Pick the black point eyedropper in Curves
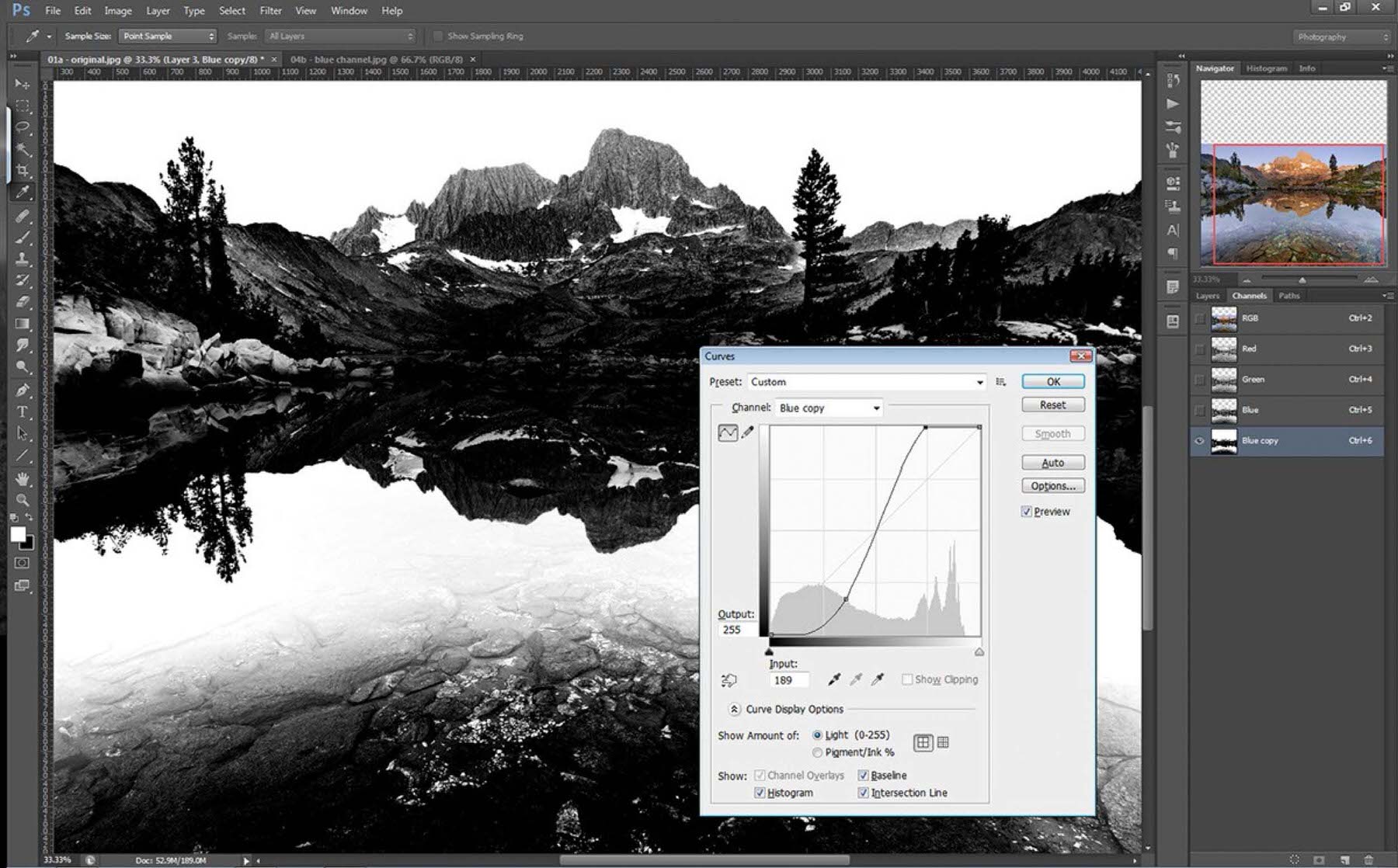Image resolution: width=1398 pixels, height=868 pixels. (x=834, y=679)
